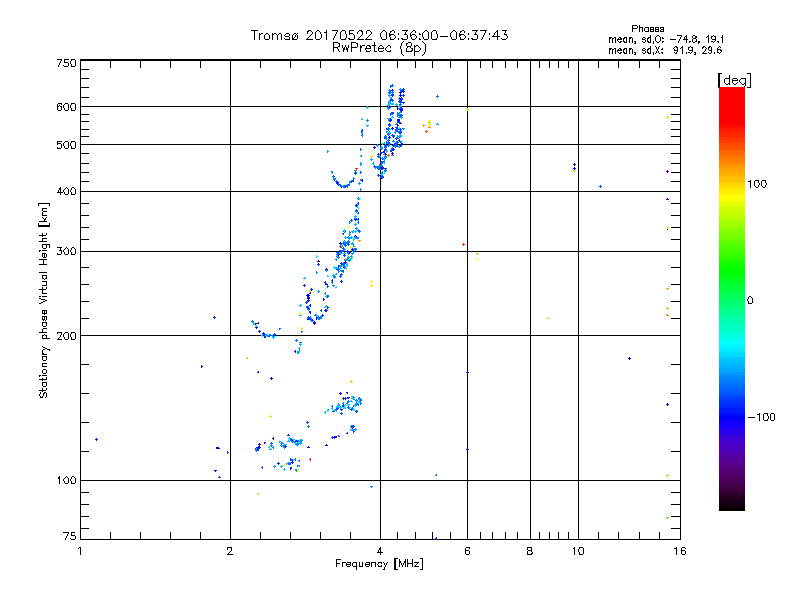
Task: Click the x-axis label '8'
Action: [x=530, y=551]
